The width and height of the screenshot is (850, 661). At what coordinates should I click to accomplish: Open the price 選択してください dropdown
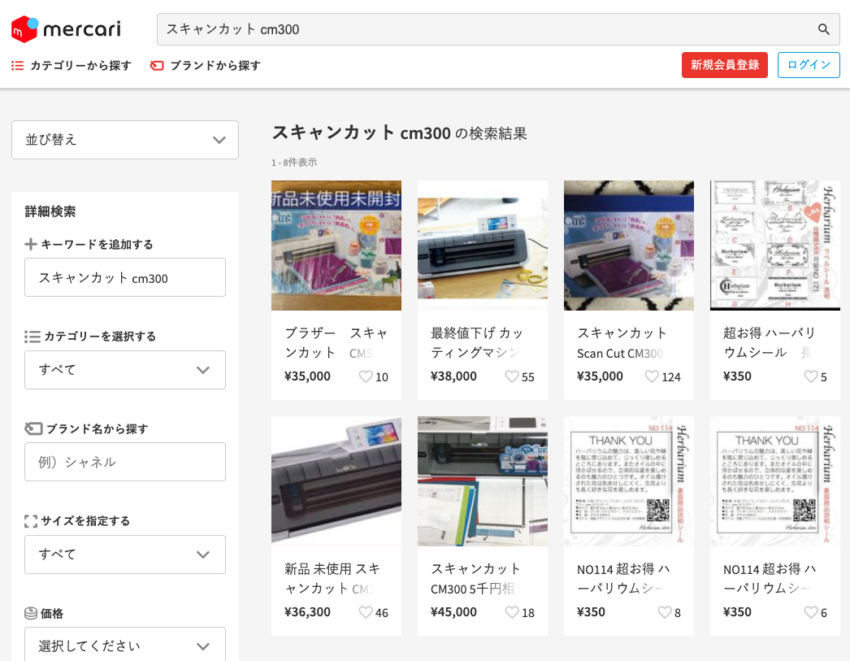125,644
